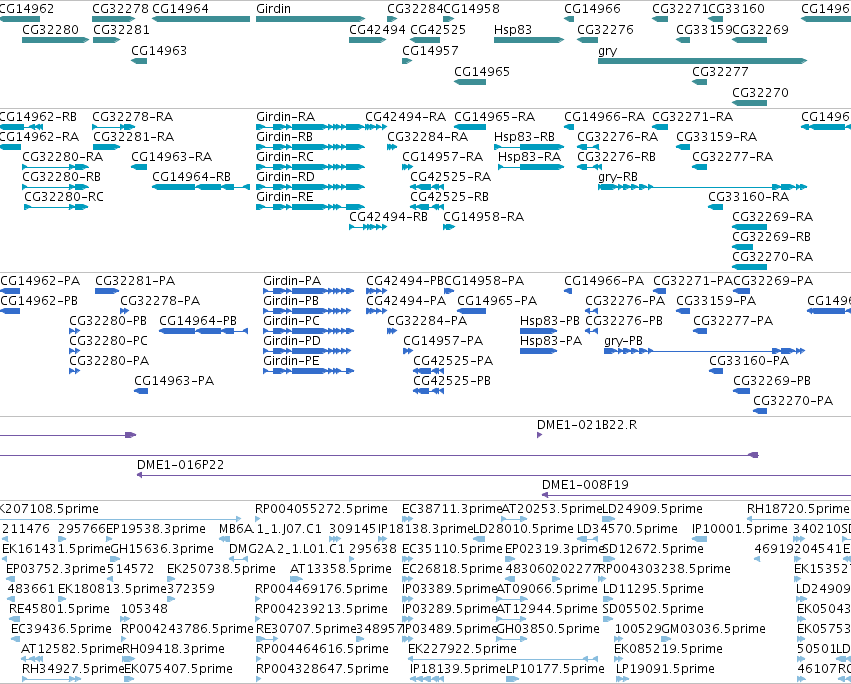Click the gry gene feature bar
The height and width of the screenshot is (684, 851).
tap(702, 61)
